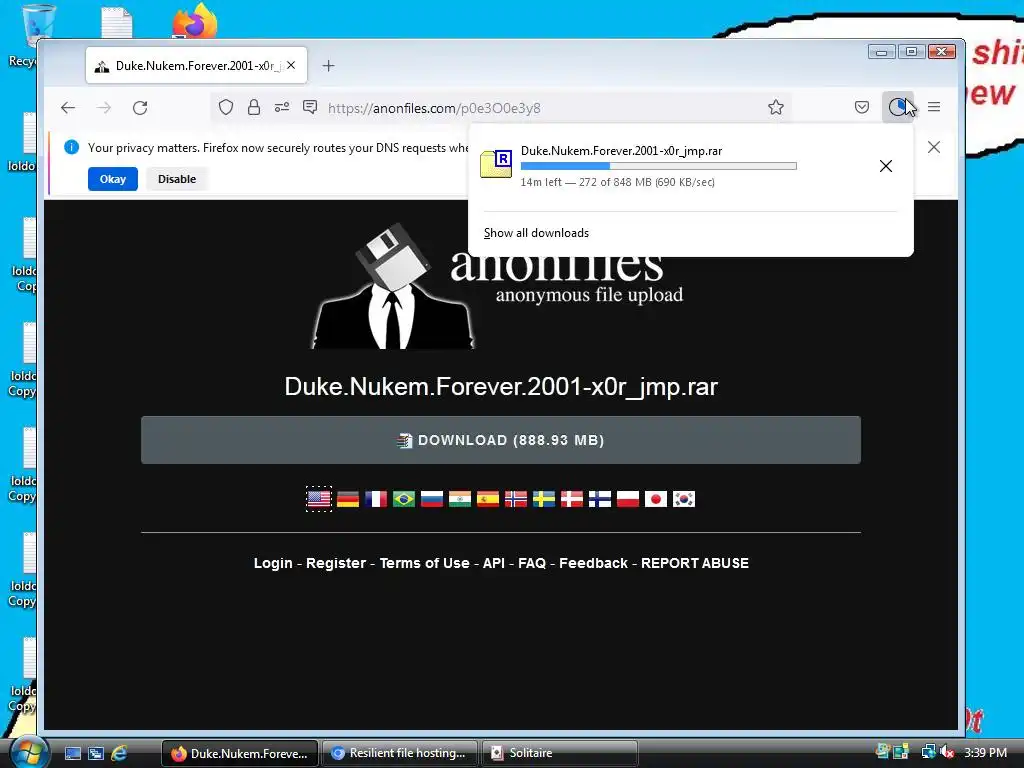The width and height of the screenshot is (1024, 768).
Task: Click the muted volume tray icon
Action: coord(947,752)
